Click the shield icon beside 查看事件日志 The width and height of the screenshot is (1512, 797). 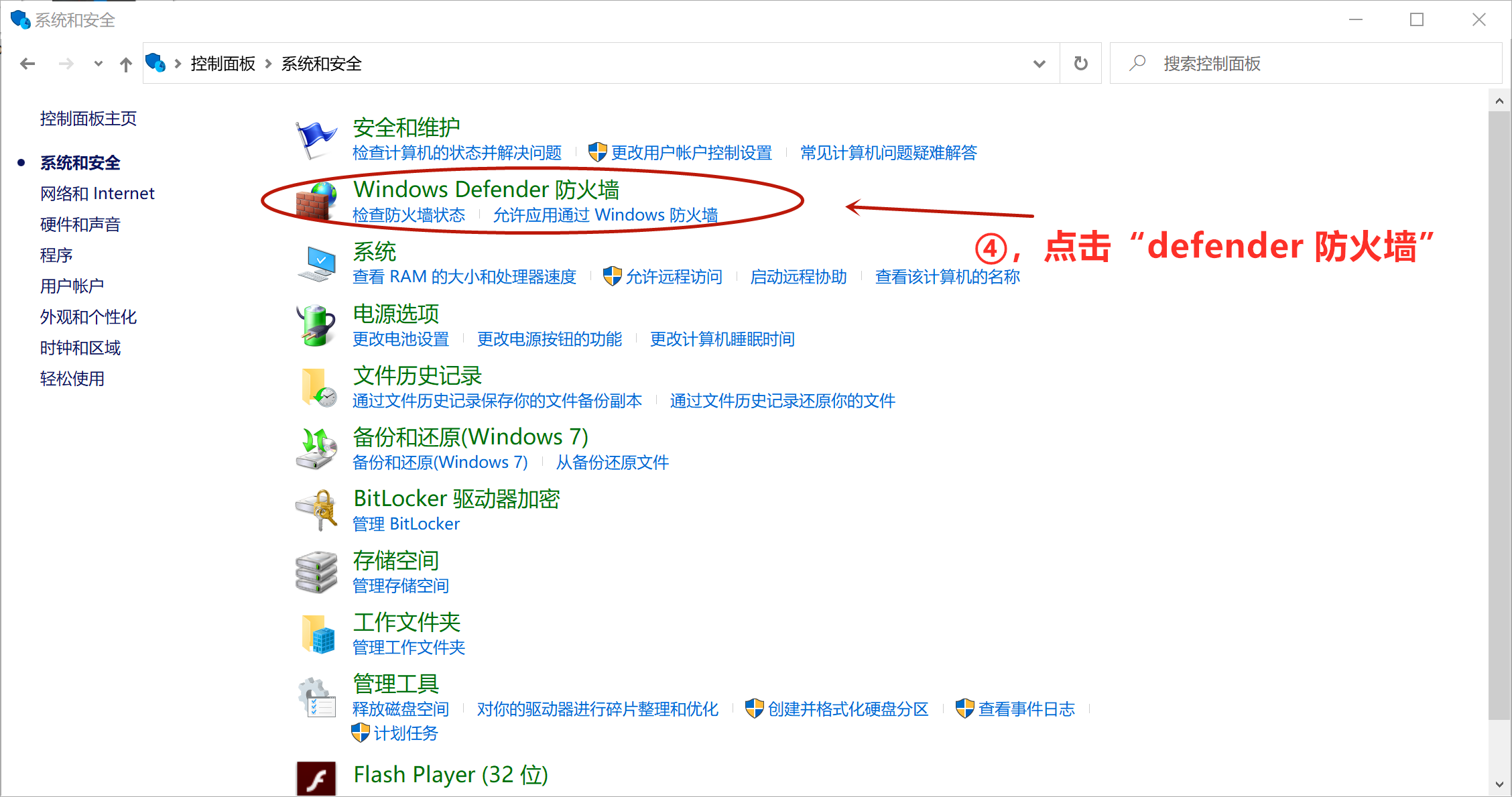click(x=964, y=709)
